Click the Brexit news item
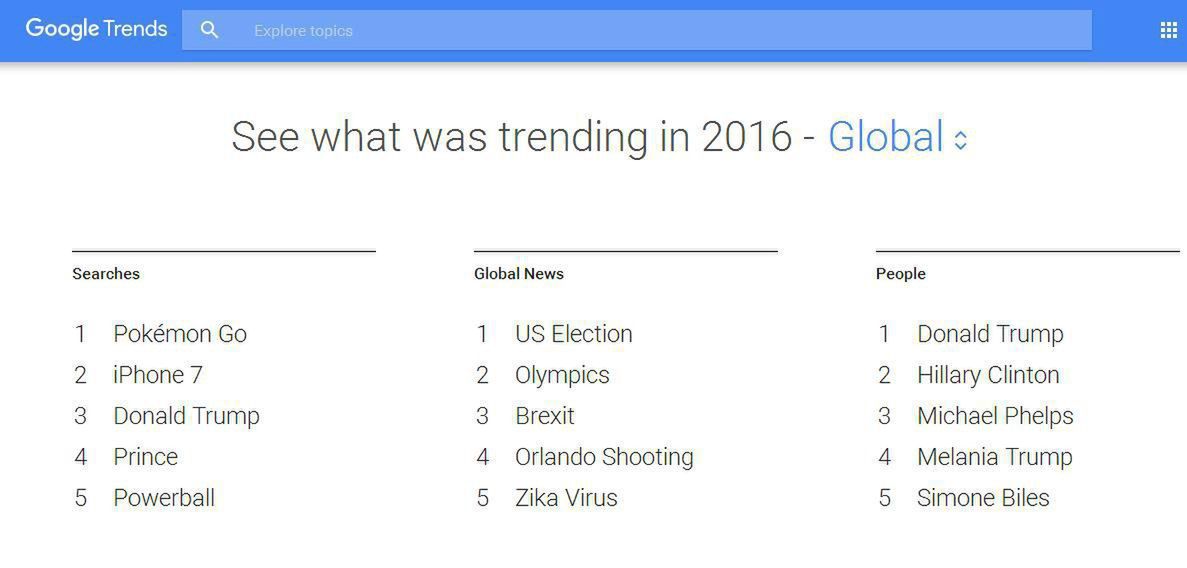This screenshot has height=568, width=1187. [x=545, y=416]
